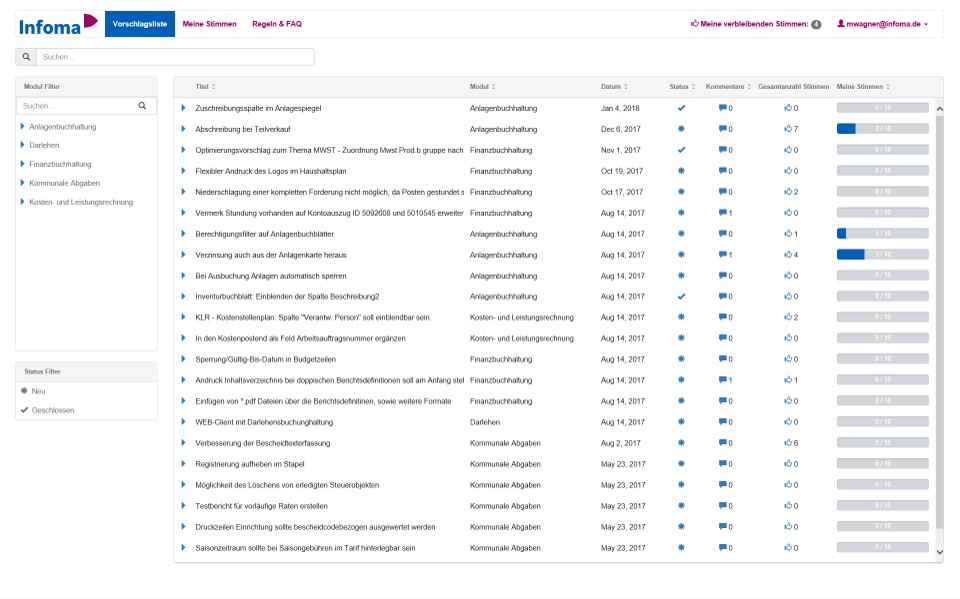960x599 pixels.
Task: Expand the Abschreibung bei Teilverkauf row
Action: 183,129
